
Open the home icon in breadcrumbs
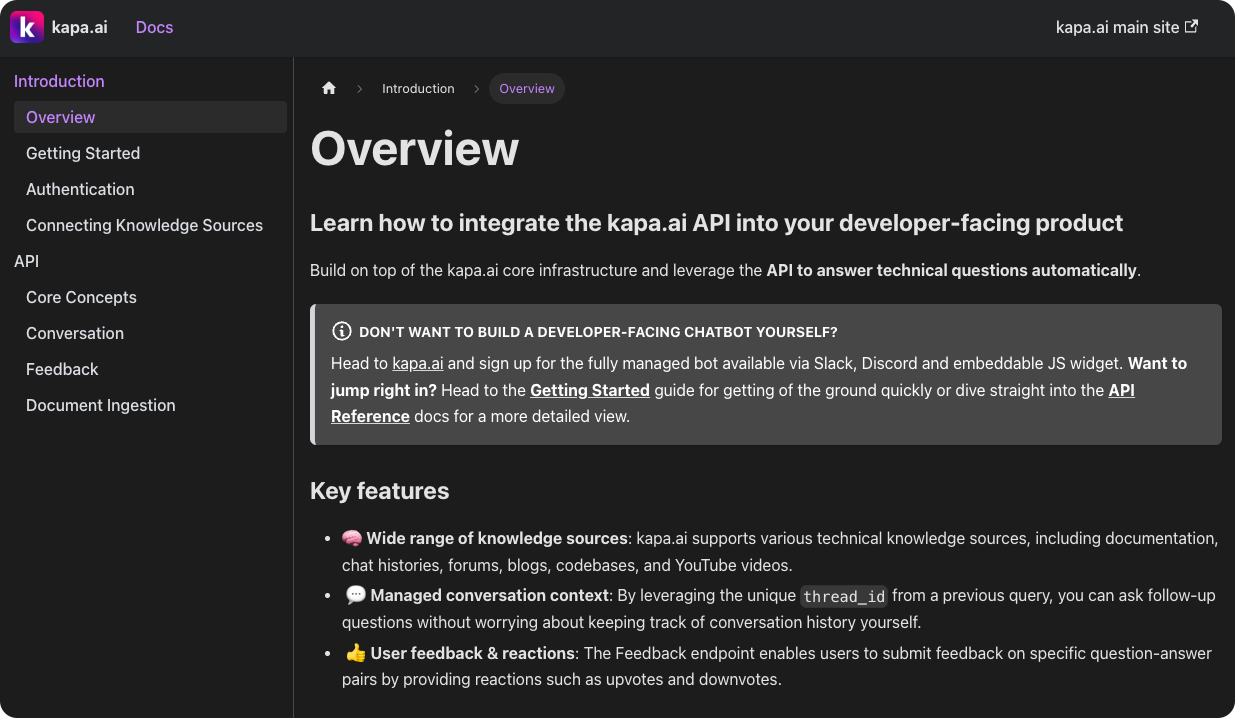[x=329, y=88]
